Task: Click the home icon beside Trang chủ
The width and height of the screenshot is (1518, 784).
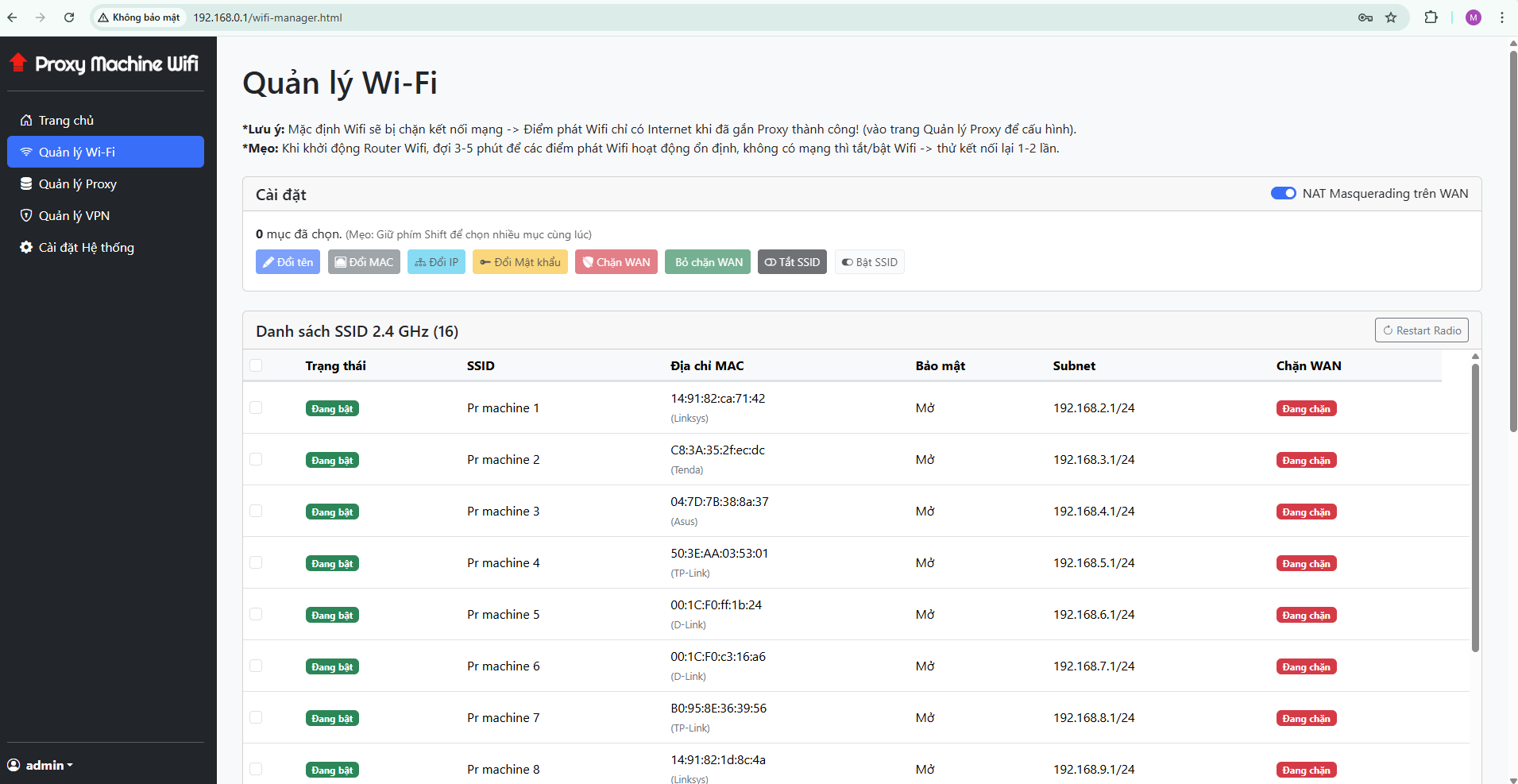Action: [x=26, y=120]
